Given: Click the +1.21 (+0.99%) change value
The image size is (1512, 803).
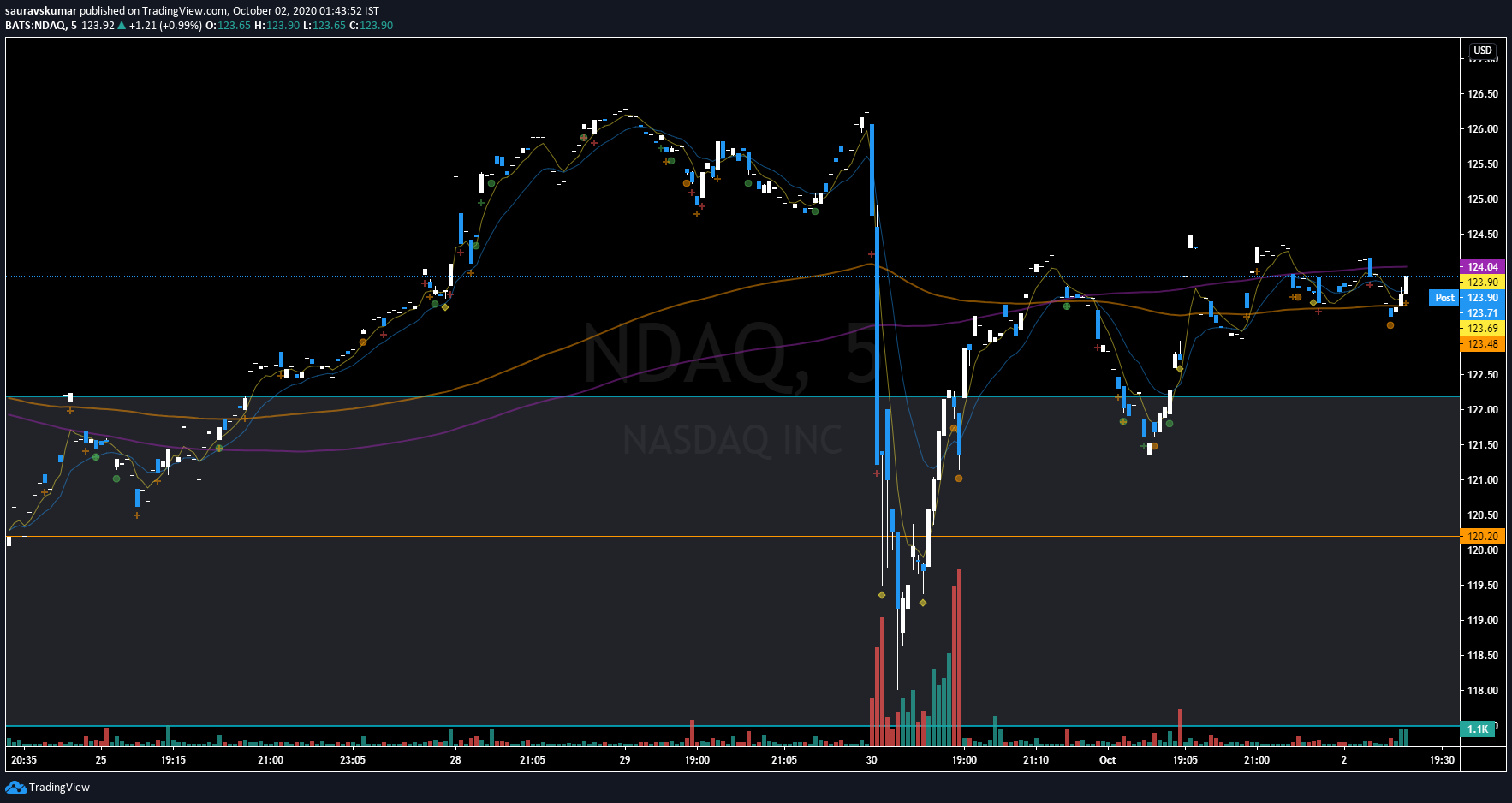Looking at the screenshot, I should (165, 26).
